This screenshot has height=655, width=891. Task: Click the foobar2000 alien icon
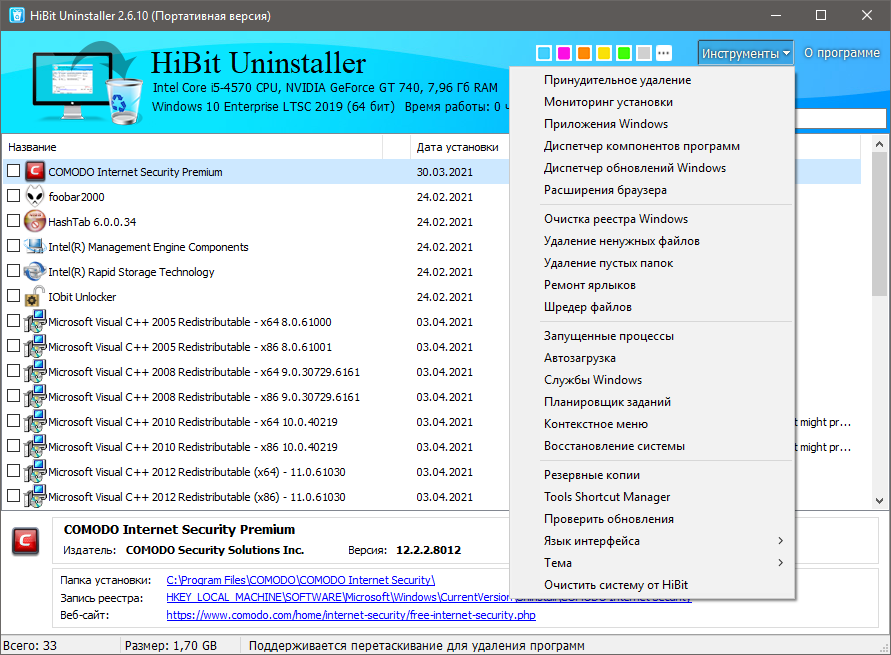(x=35, y=197)
